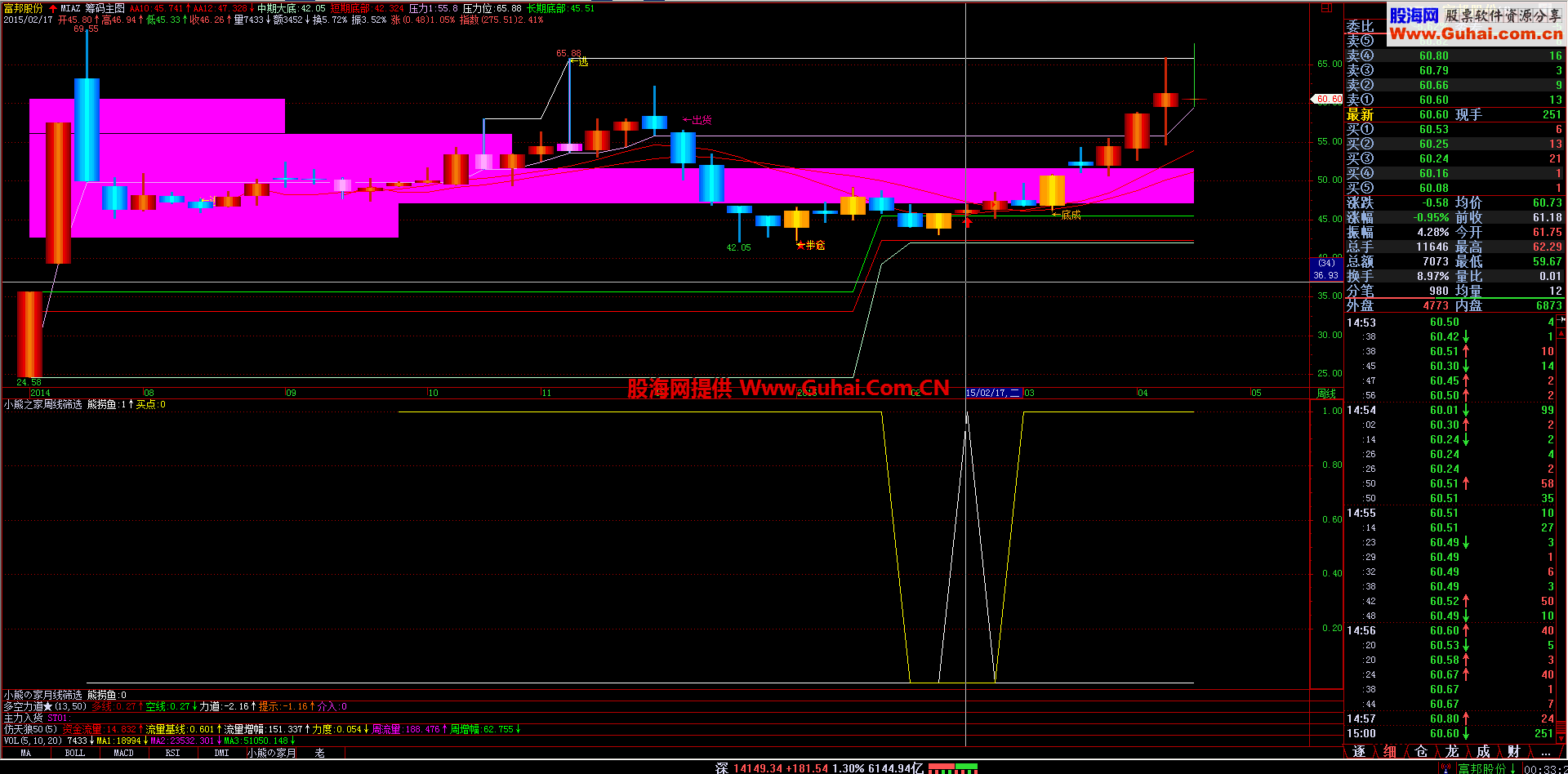Select the BOLL indicator tab
Viewport: 1568px width, 774px height.
(x=74, y=753)
